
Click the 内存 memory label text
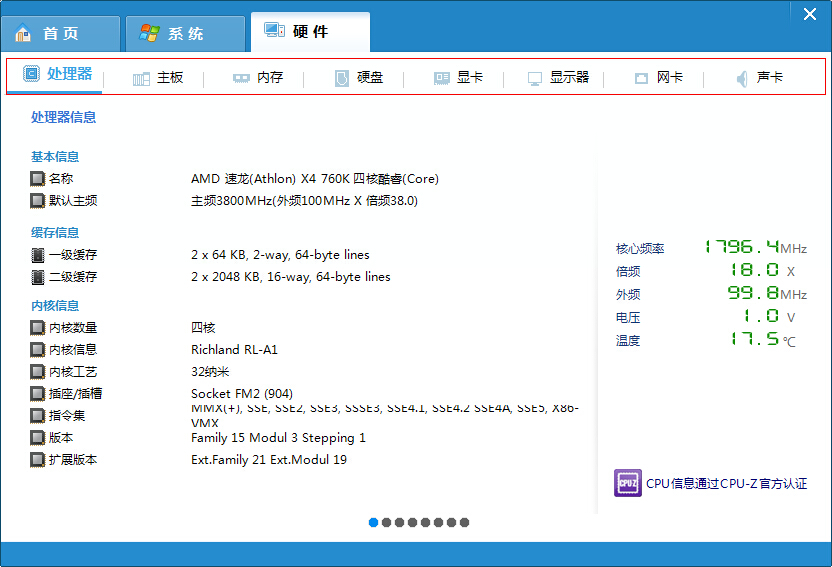pos(270,78)
